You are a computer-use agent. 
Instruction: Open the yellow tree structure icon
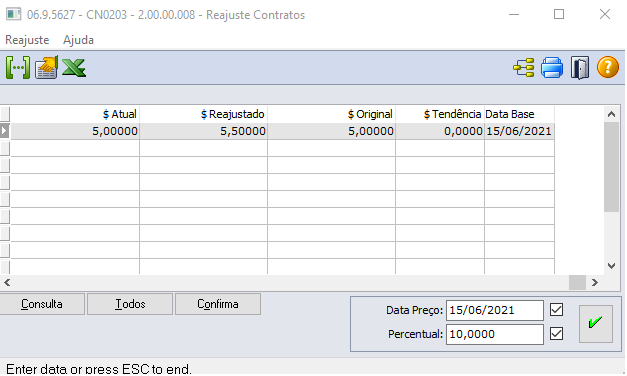coord(524,68)
